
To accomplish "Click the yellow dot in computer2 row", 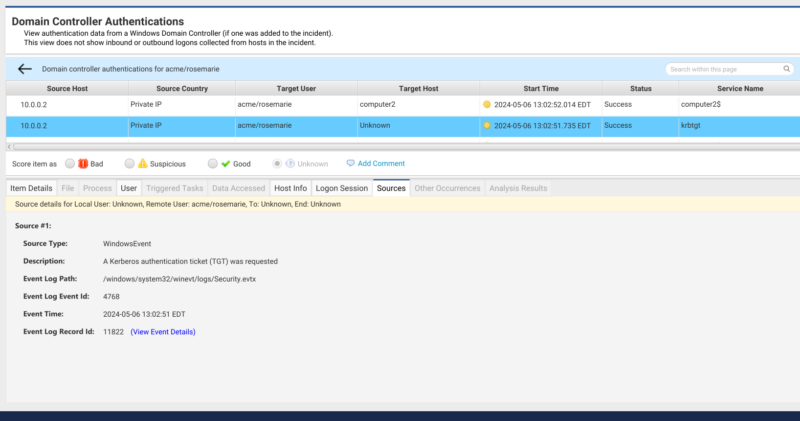I will coord(487,104).
